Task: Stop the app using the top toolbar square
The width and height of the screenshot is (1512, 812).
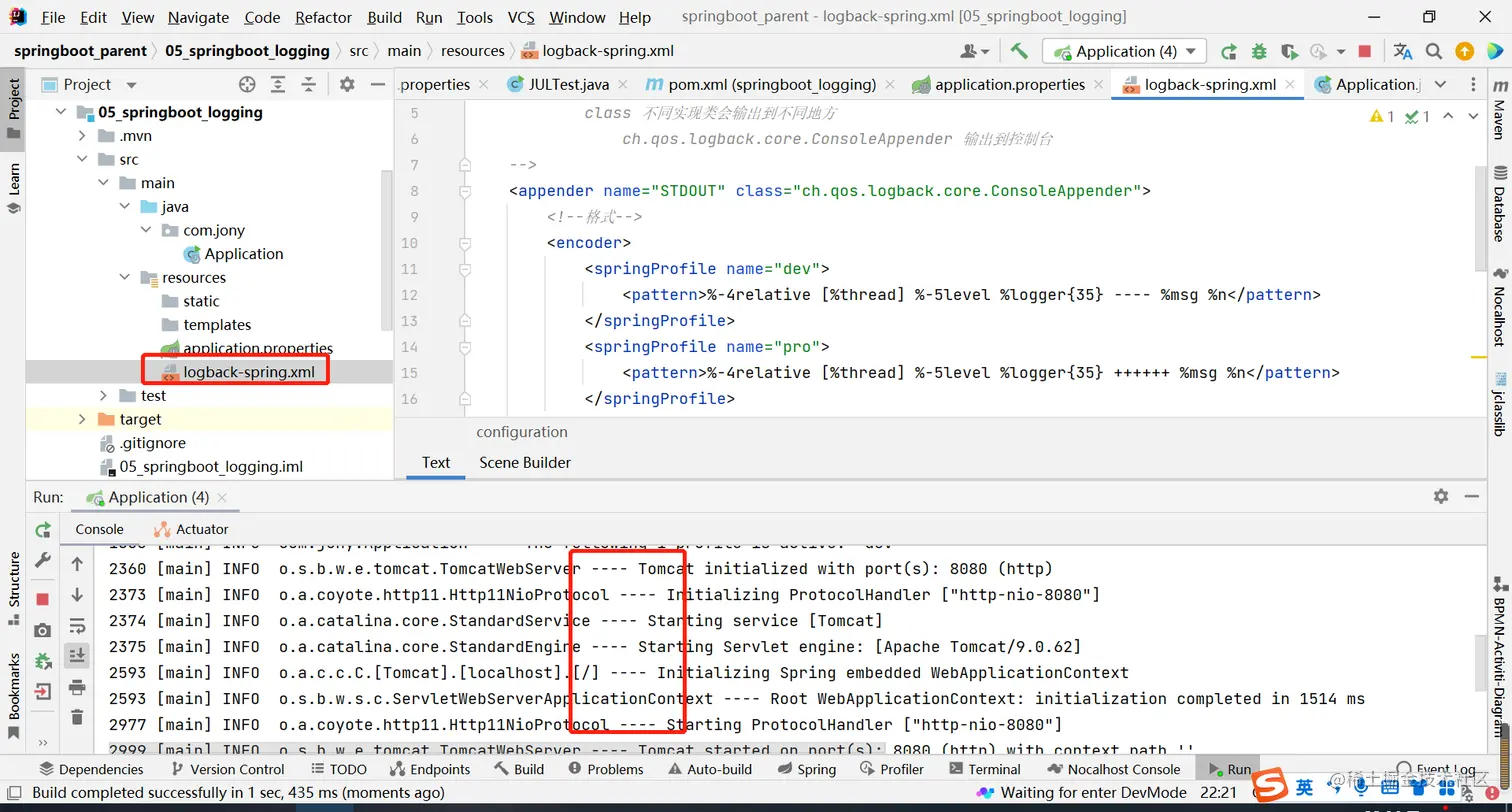Action: click(x=1365, y=51)
